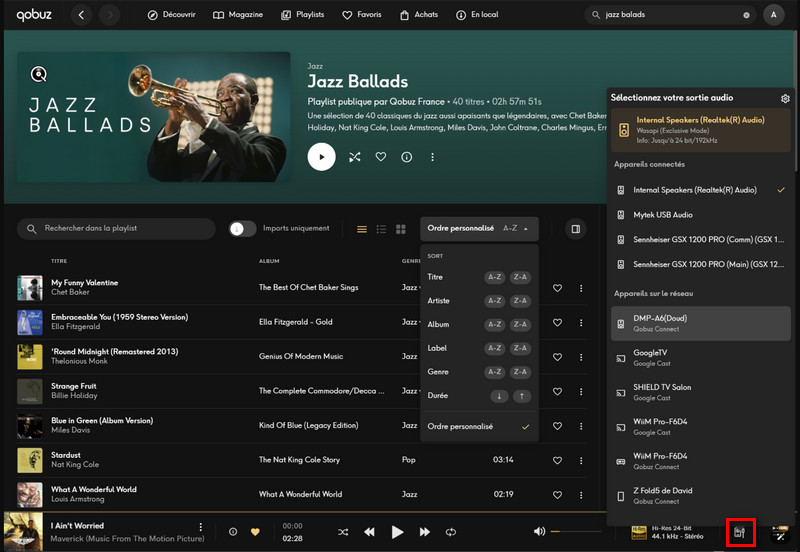
Task: Open the Achats section
Action: pyautogui.click(x=419, y=15)
